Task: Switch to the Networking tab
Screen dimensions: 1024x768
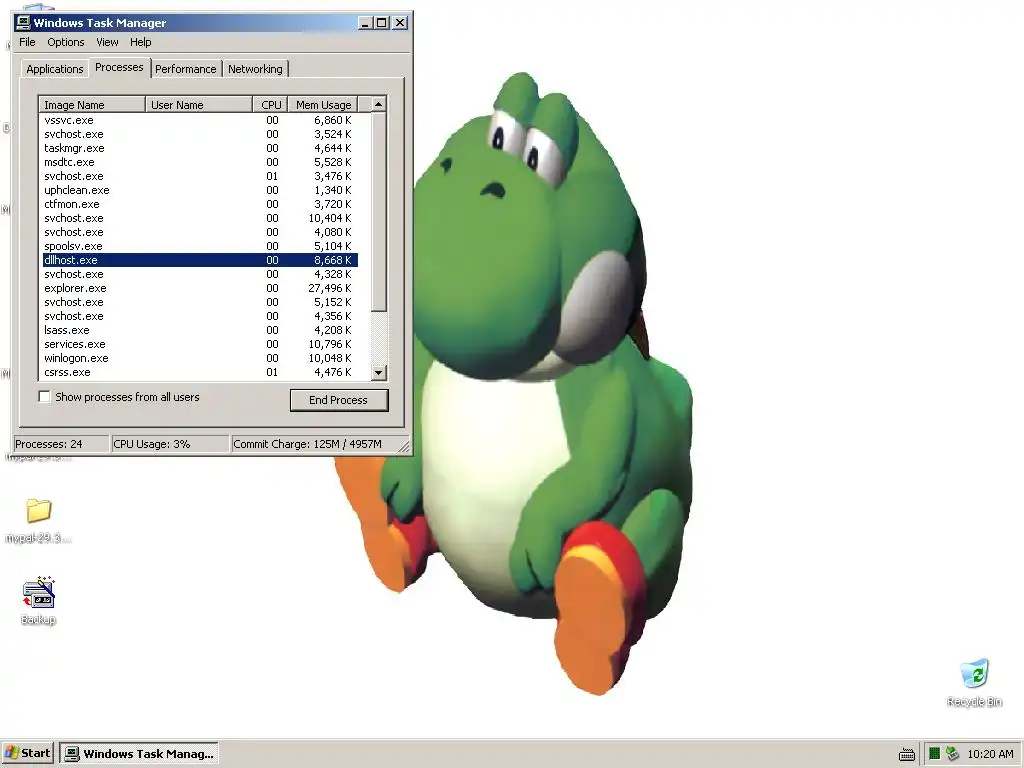Action: (x=255, y=69)
